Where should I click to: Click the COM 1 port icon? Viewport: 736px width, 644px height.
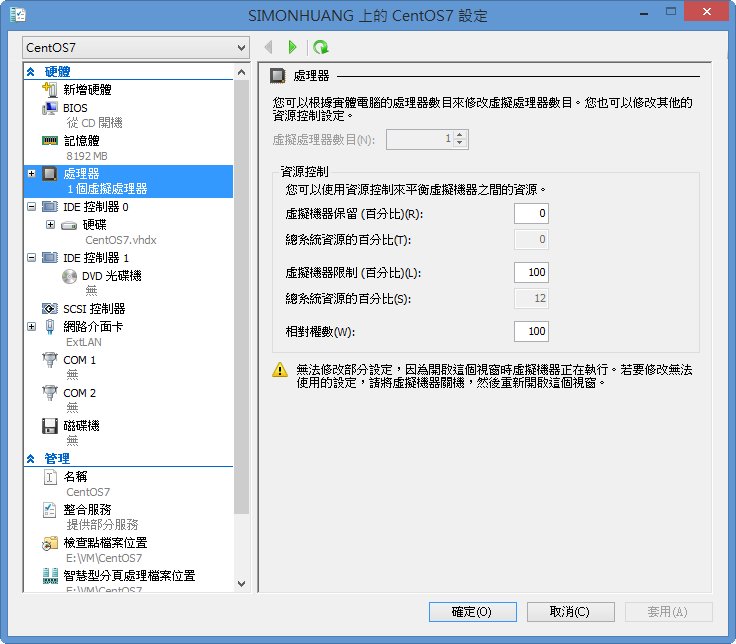pos(50,360)
